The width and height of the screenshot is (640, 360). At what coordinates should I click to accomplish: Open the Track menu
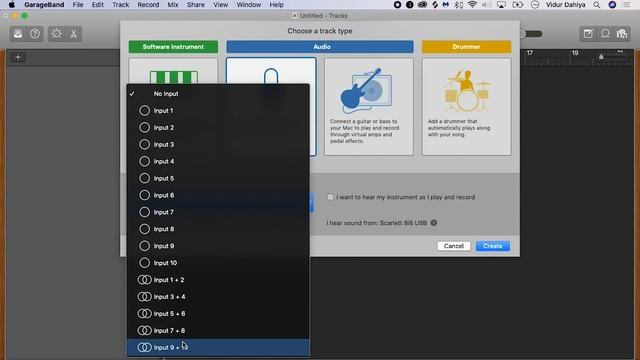[120, 5]
